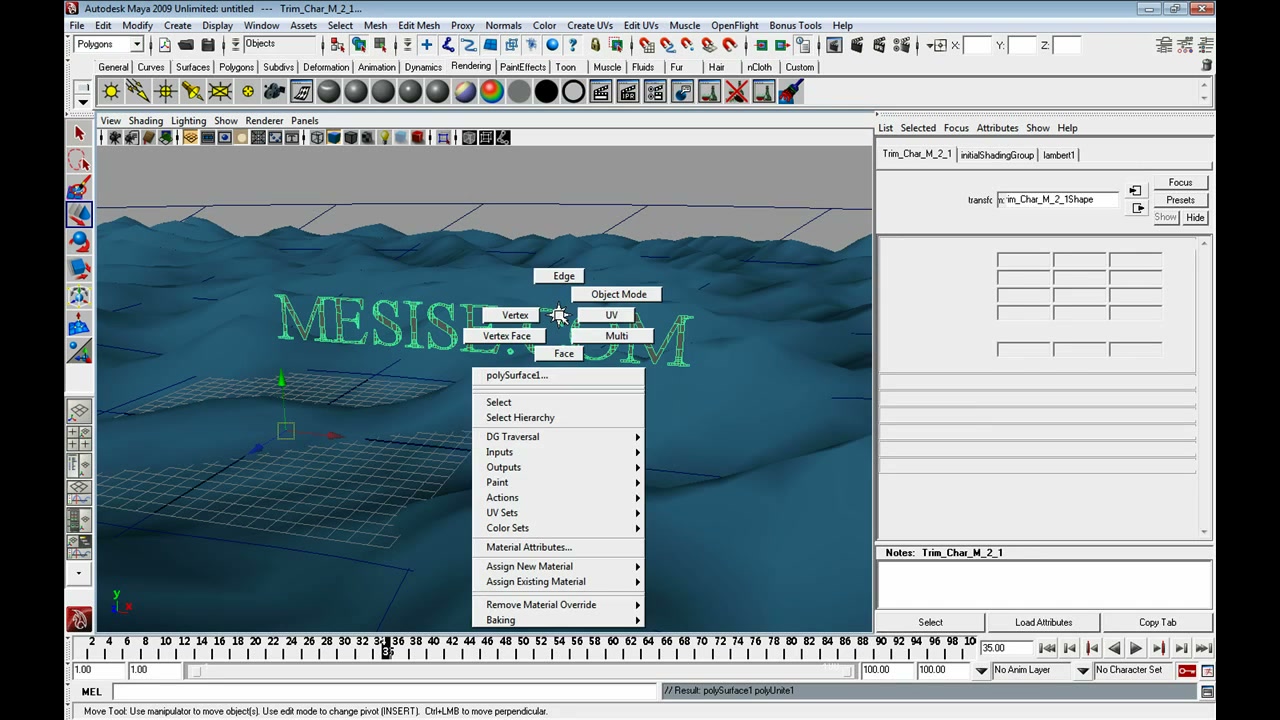Screen dimensions: 1280x720
Task: Create spot light from the shelf
Action: [192, 92]
